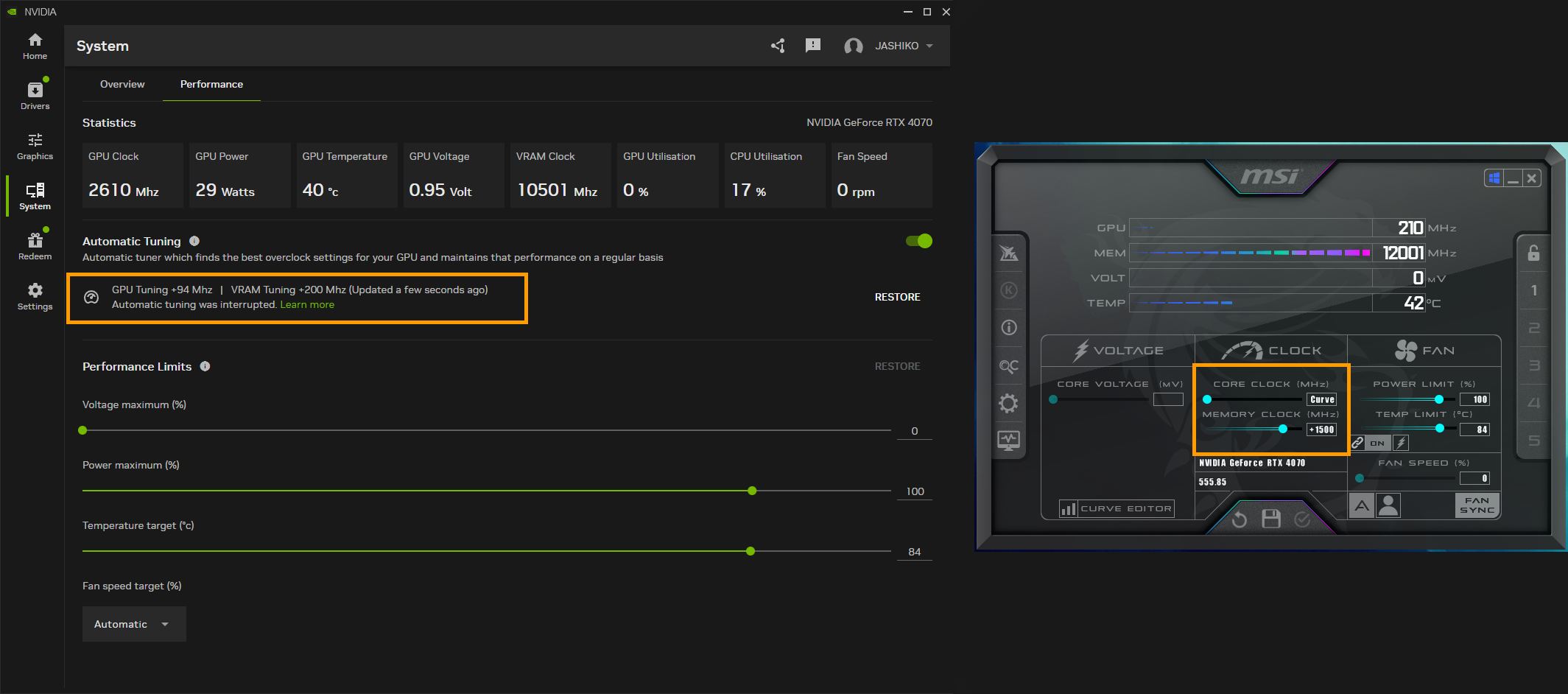Screen dimensions: 1568x694
Task: Toggle Afterburner auto fan A button
Action: pos(1362,505)
